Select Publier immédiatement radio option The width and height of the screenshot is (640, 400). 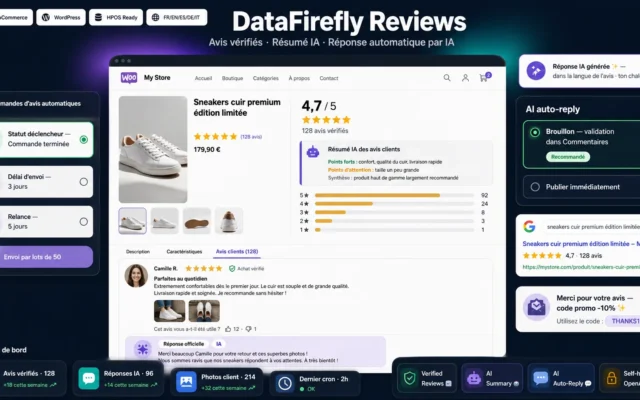coord(535,187)
